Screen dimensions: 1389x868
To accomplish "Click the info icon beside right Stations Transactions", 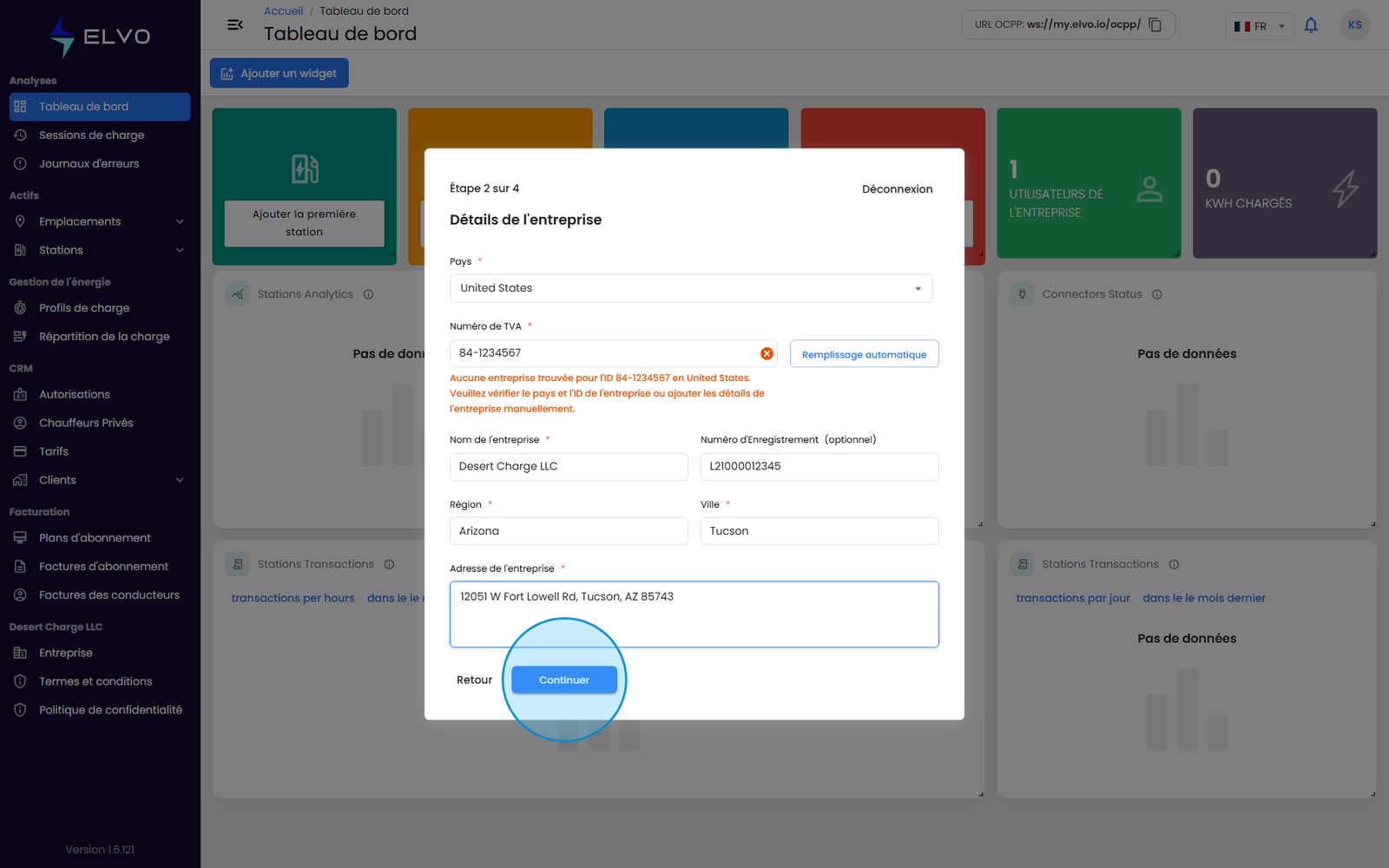I will tap(1174, 564).
